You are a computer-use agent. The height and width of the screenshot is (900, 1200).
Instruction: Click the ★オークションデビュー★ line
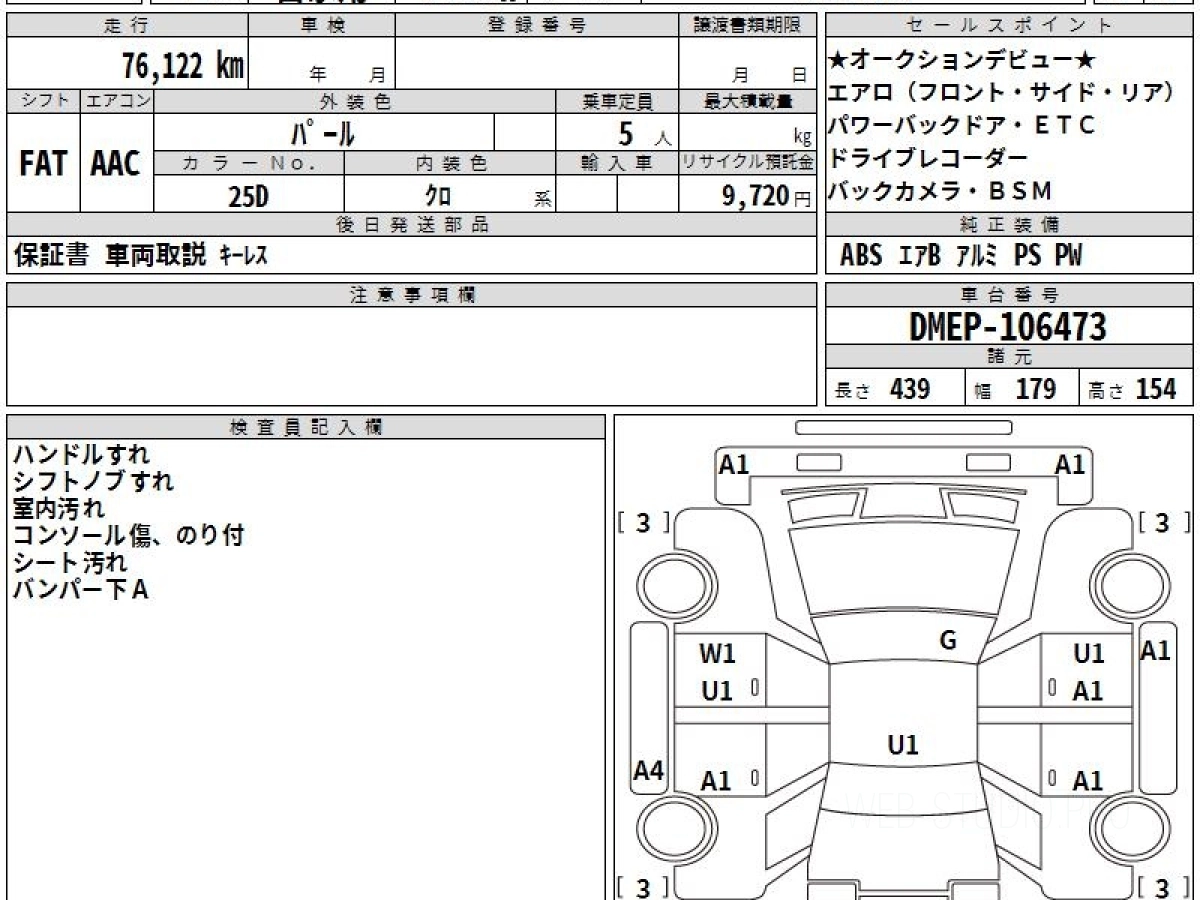coord(963,59)
